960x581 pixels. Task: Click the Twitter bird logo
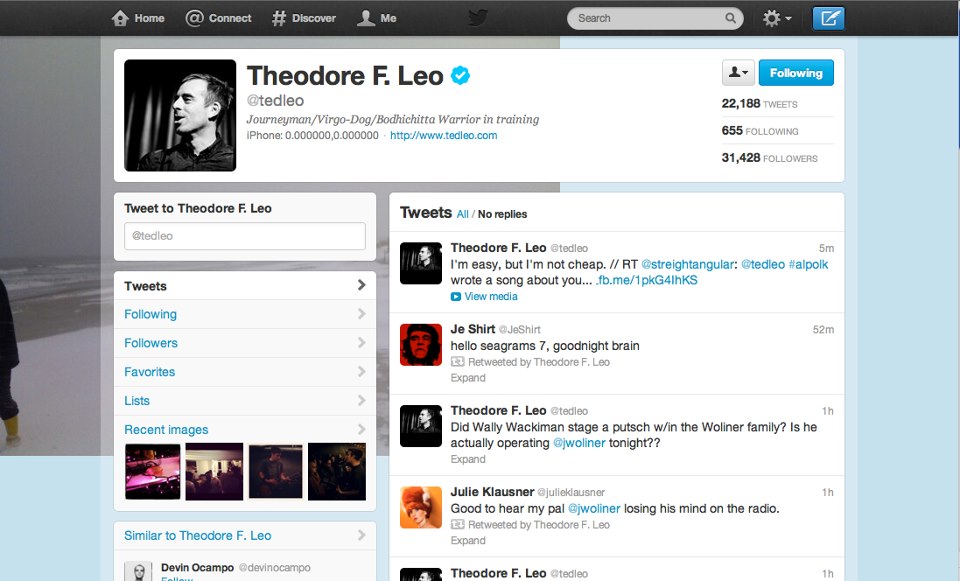tap(478, 17)
